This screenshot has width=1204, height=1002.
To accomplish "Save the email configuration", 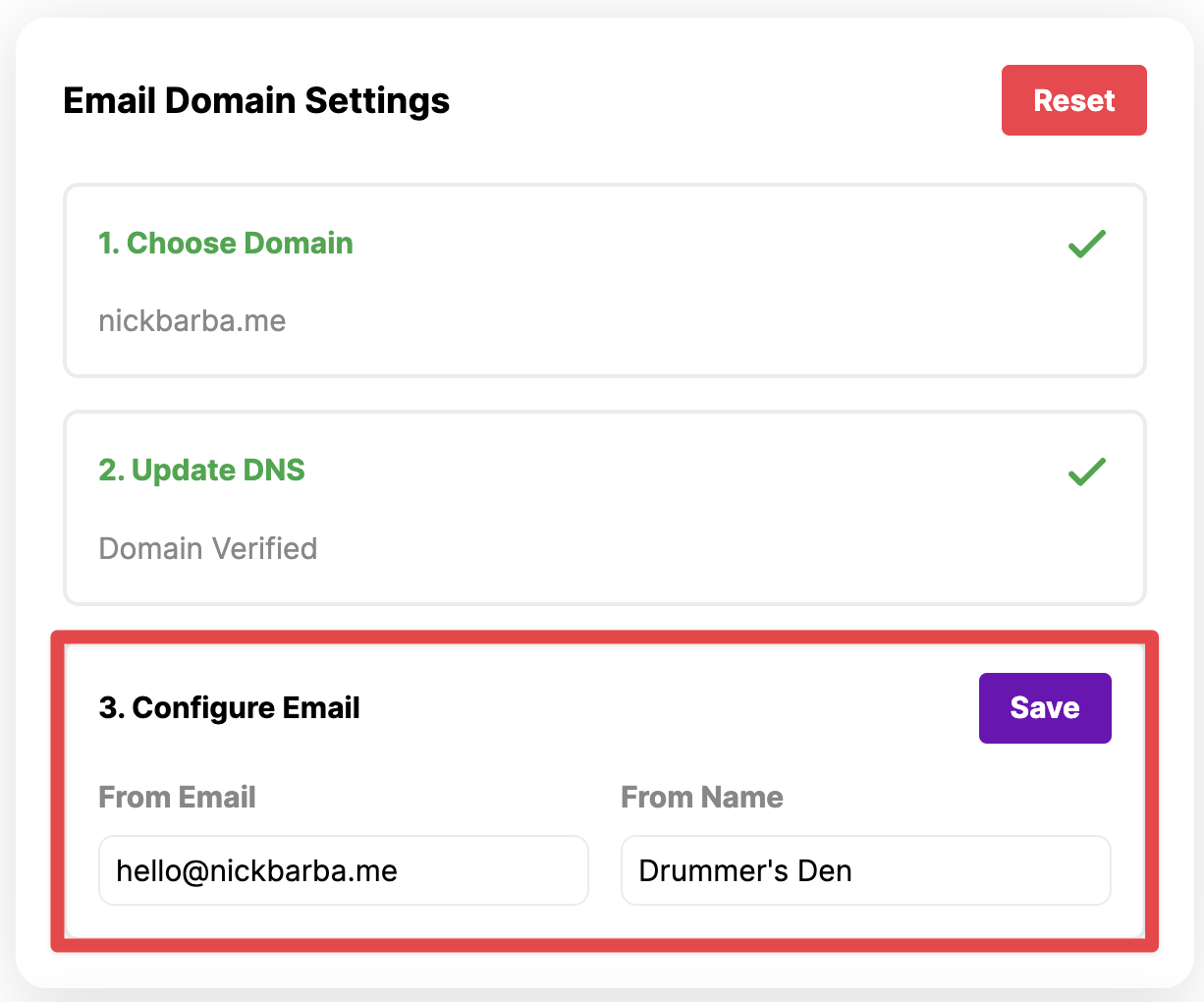I will click(x=1045, y=708).
